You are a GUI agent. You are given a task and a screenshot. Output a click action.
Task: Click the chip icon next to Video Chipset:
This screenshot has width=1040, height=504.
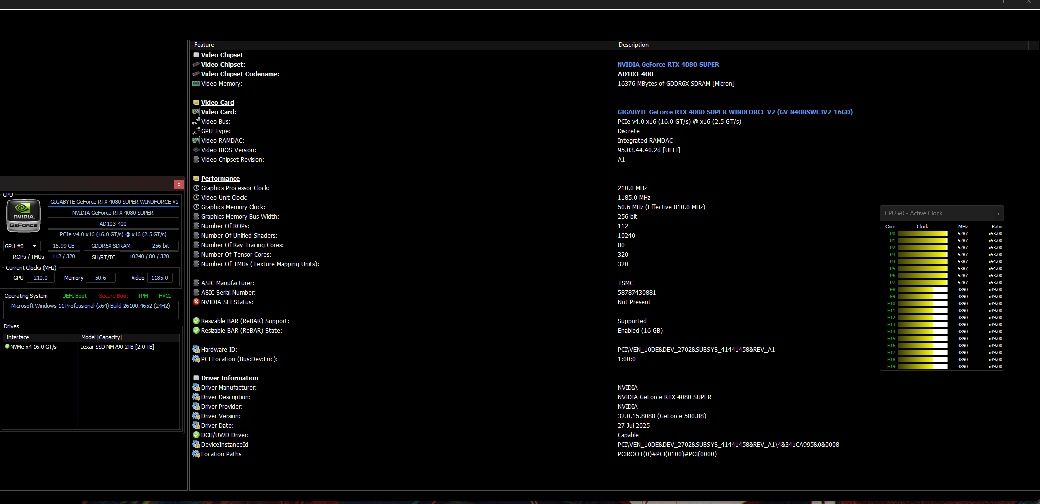coord(196,64)
